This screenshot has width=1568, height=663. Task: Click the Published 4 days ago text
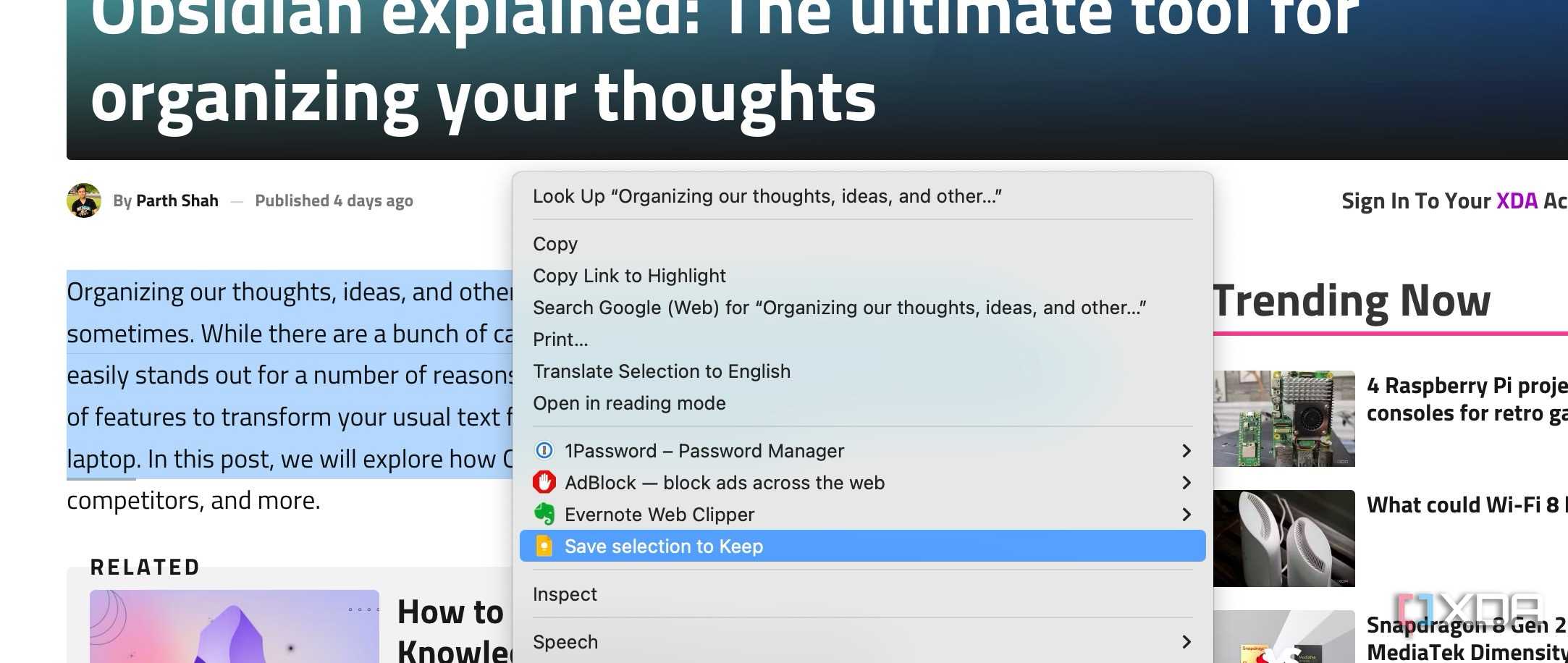334,200
